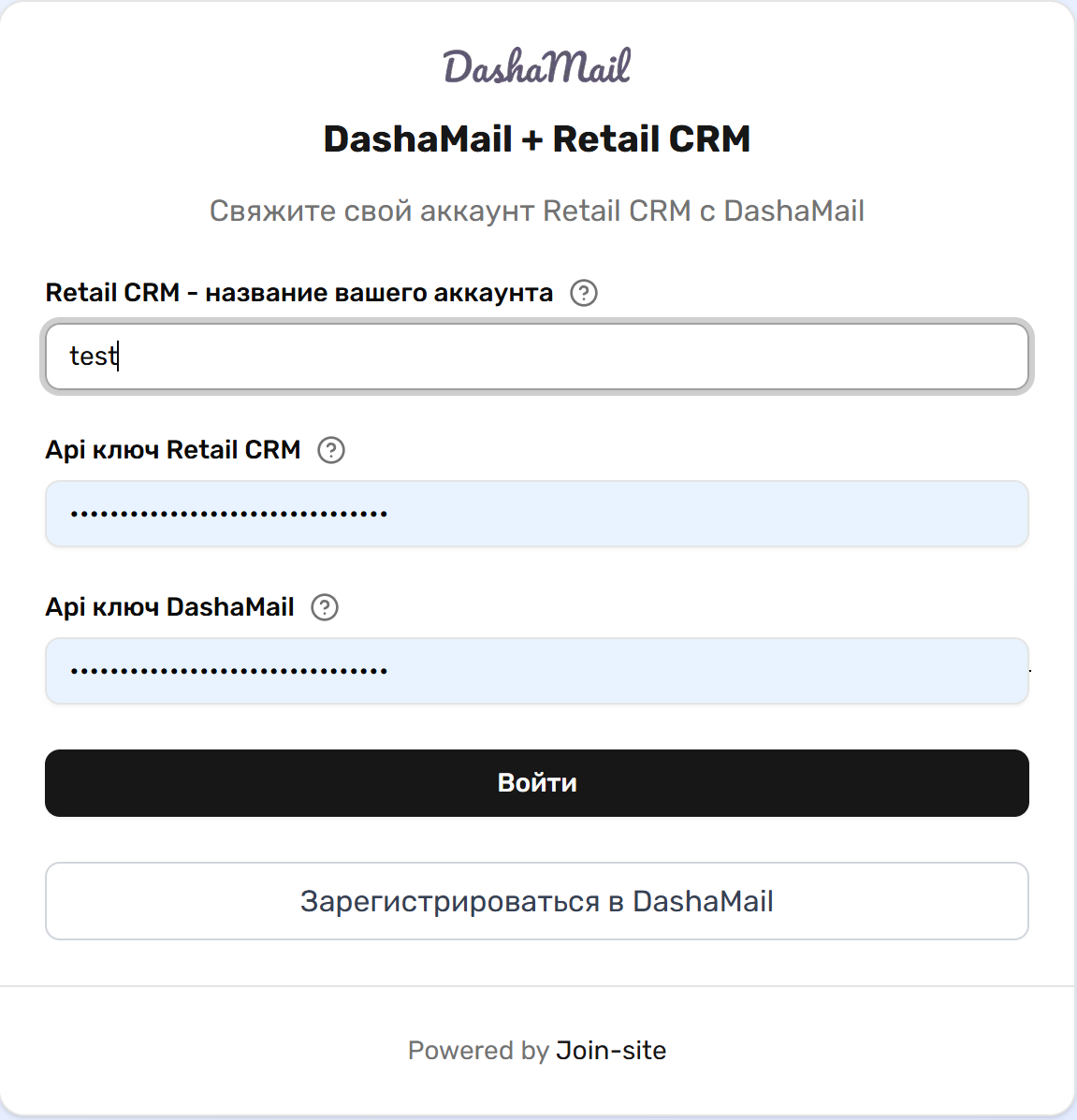Image resolution: width=1077 pixels, height=1120 pixels.
Task: Show the Api ключ Retail CRM help tooltip
Action: tap(331, 450)
